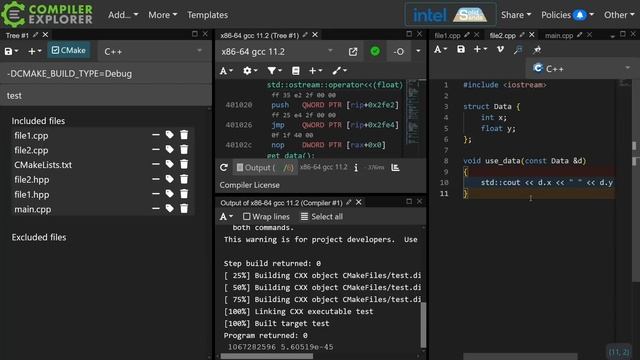The width and height of the screenshot is (640, 360).
Task: Open compiler pane add new plus dropdown
Action: 316,71
